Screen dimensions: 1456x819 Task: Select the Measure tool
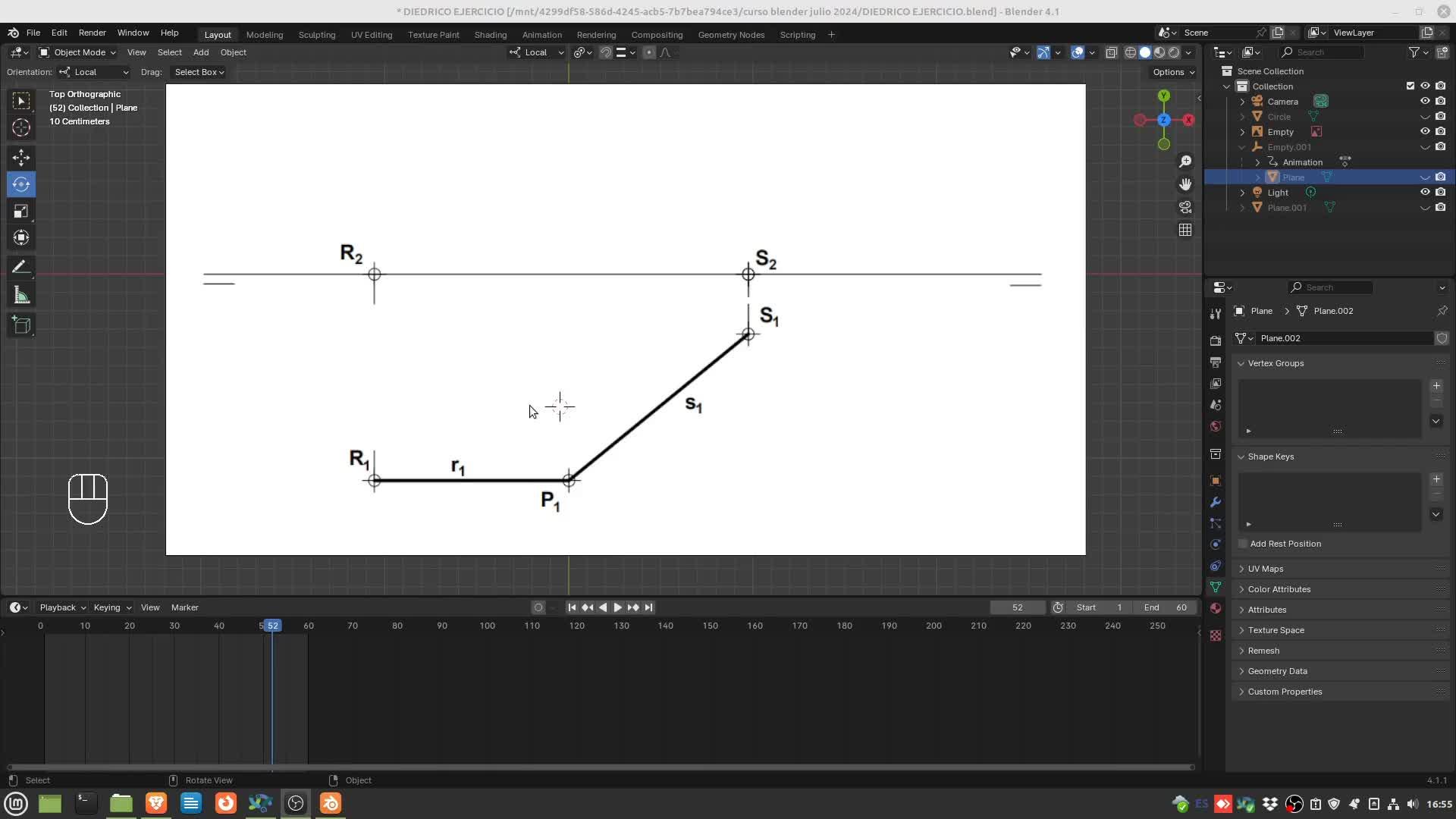[21, 296]
